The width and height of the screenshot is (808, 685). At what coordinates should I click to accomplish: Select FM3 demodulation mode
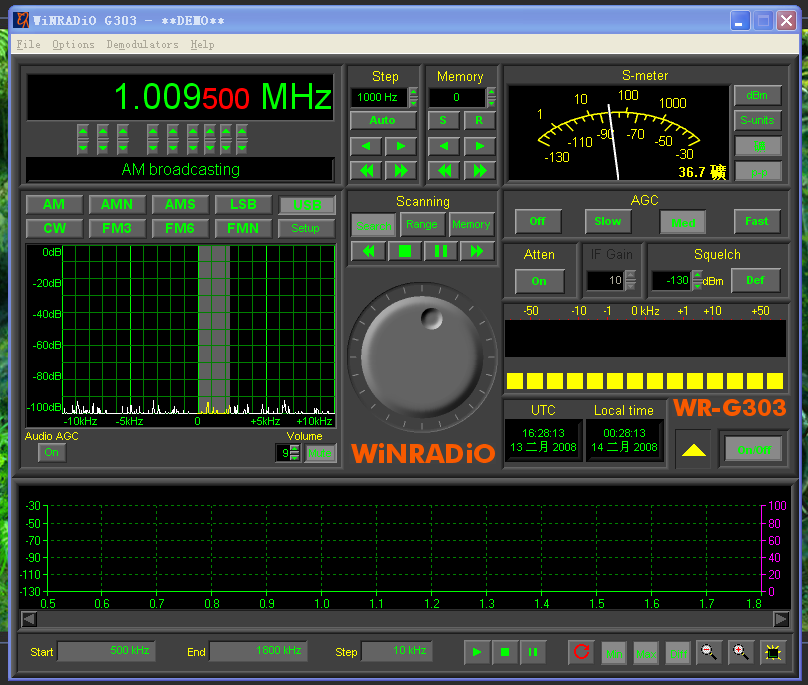(117, 228)
